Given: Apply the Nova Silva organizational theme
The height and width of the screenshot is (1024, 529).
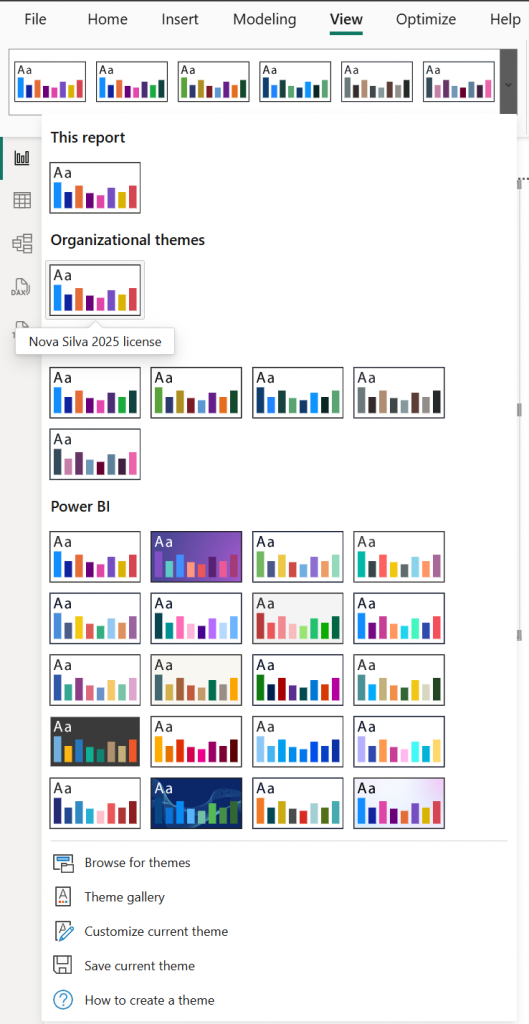Looking at the screenshot, I should (95, 290).
